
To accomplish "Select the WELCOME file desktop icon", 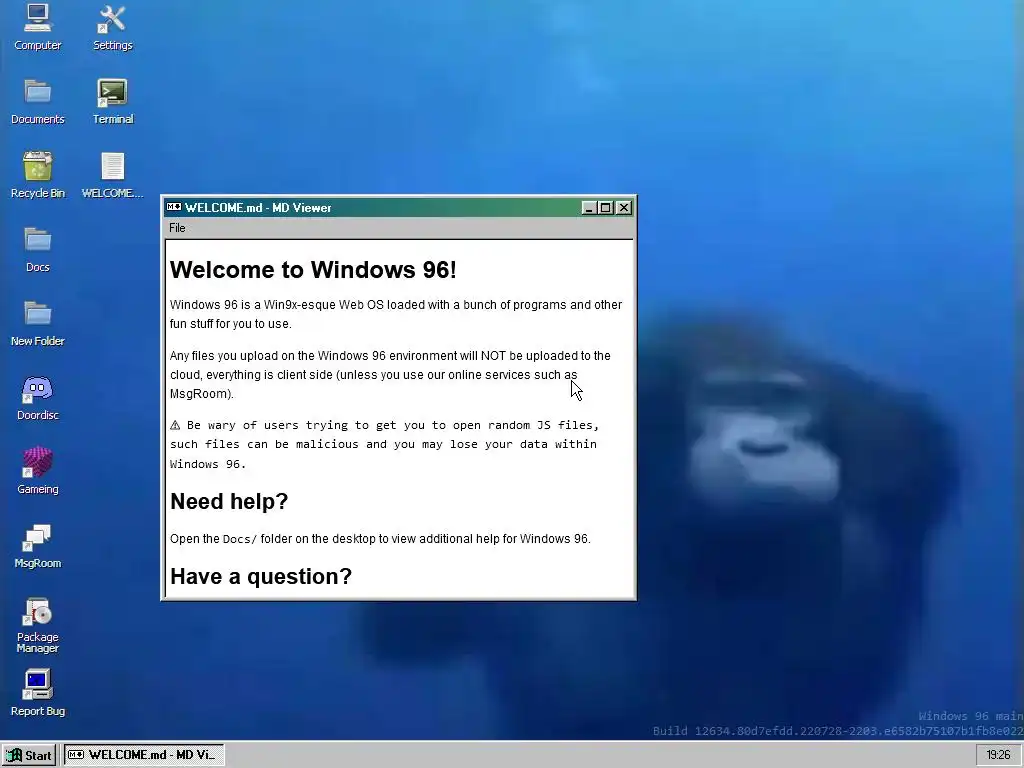I will 112,174.
